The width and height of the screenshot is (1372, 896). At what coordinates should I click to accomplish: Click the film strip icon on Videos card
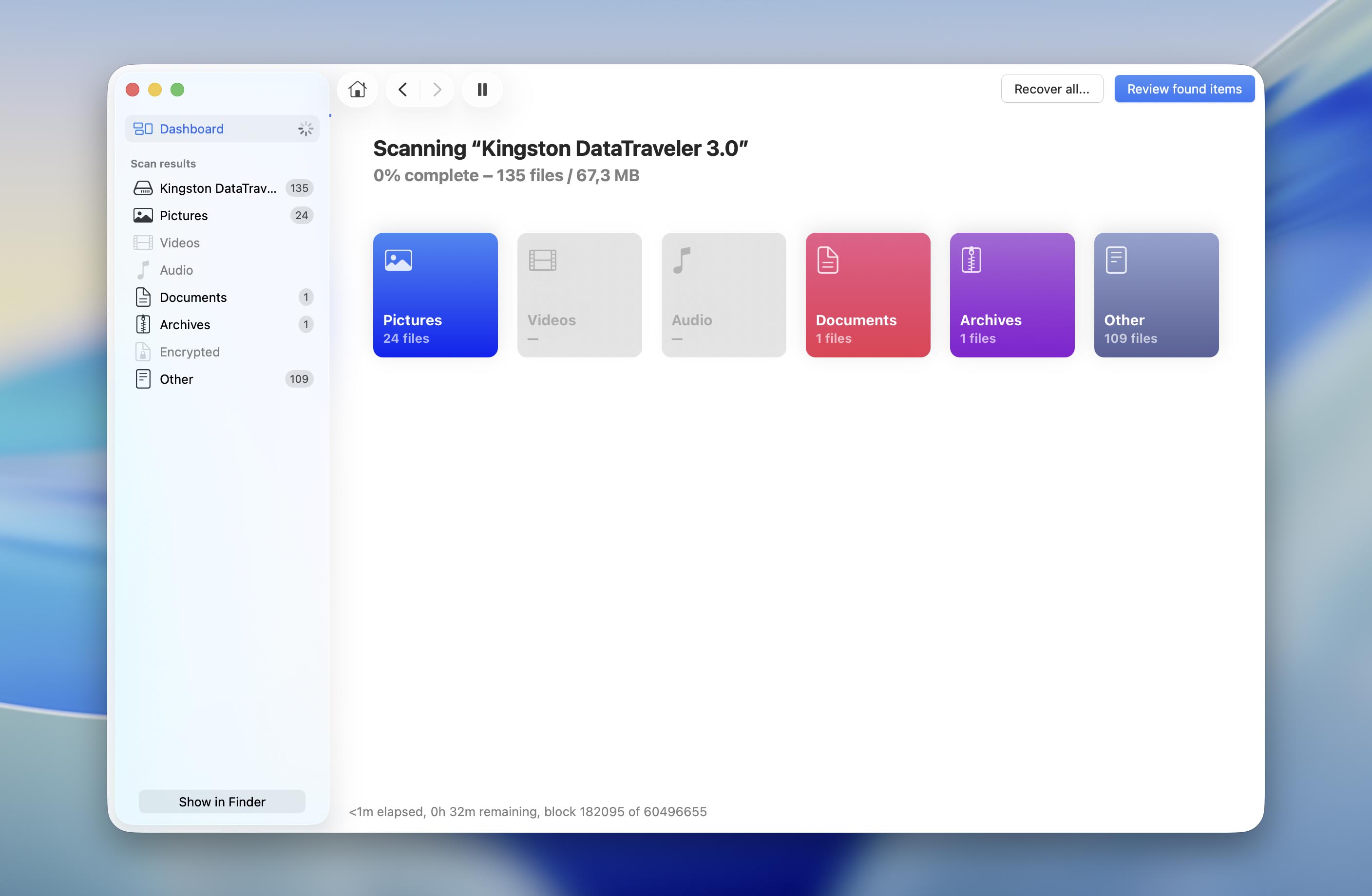542,260
